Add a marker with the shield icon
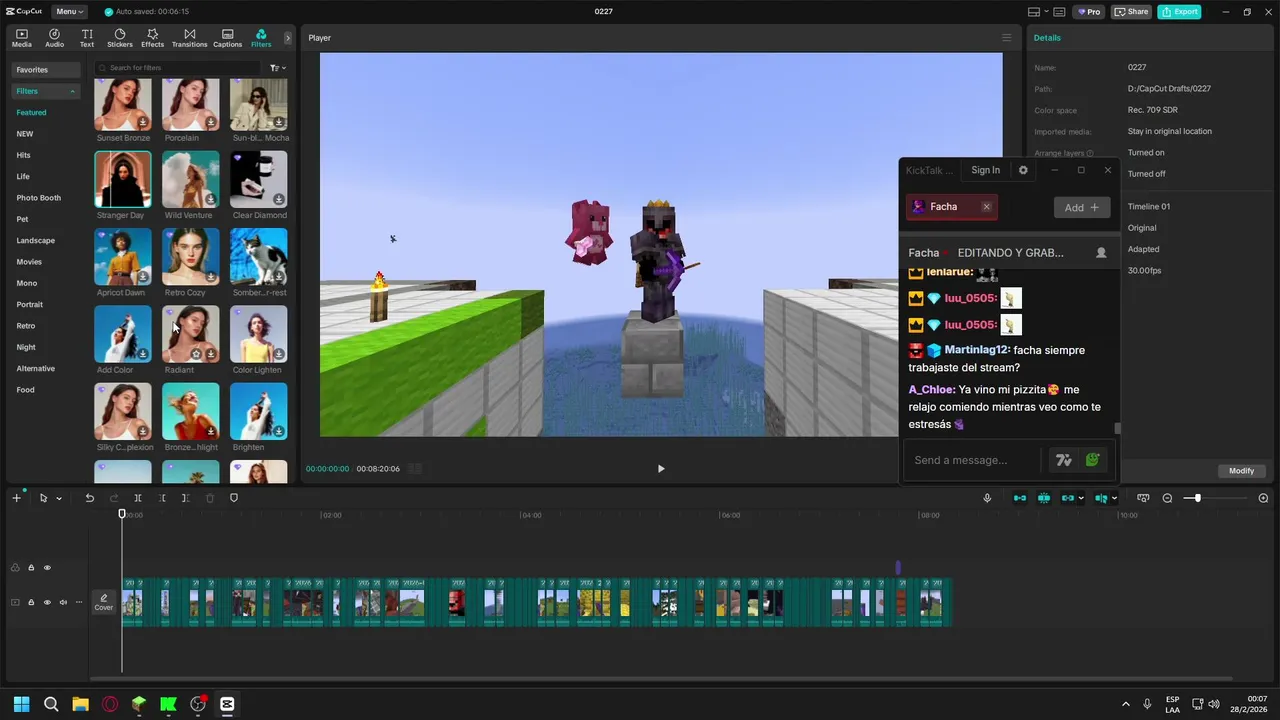The image size is (1280, 720). 234,498
